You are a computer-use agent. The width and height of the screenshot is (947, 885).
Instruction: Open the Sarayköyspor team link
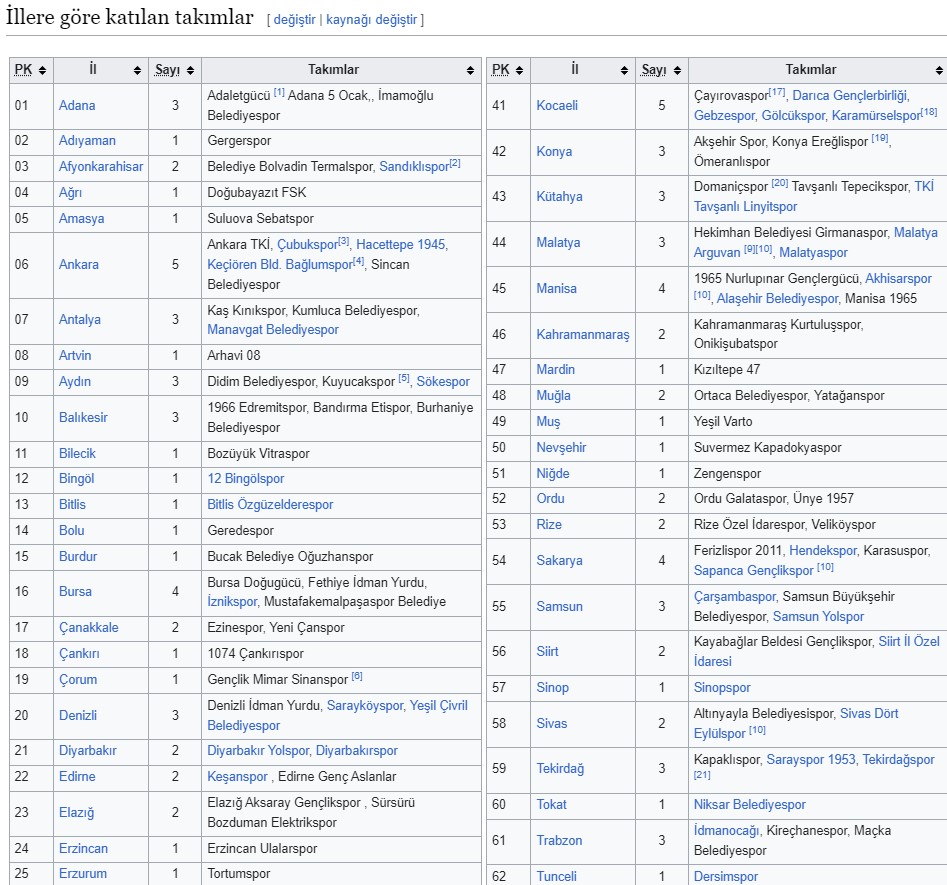click(x=365, y=706)
